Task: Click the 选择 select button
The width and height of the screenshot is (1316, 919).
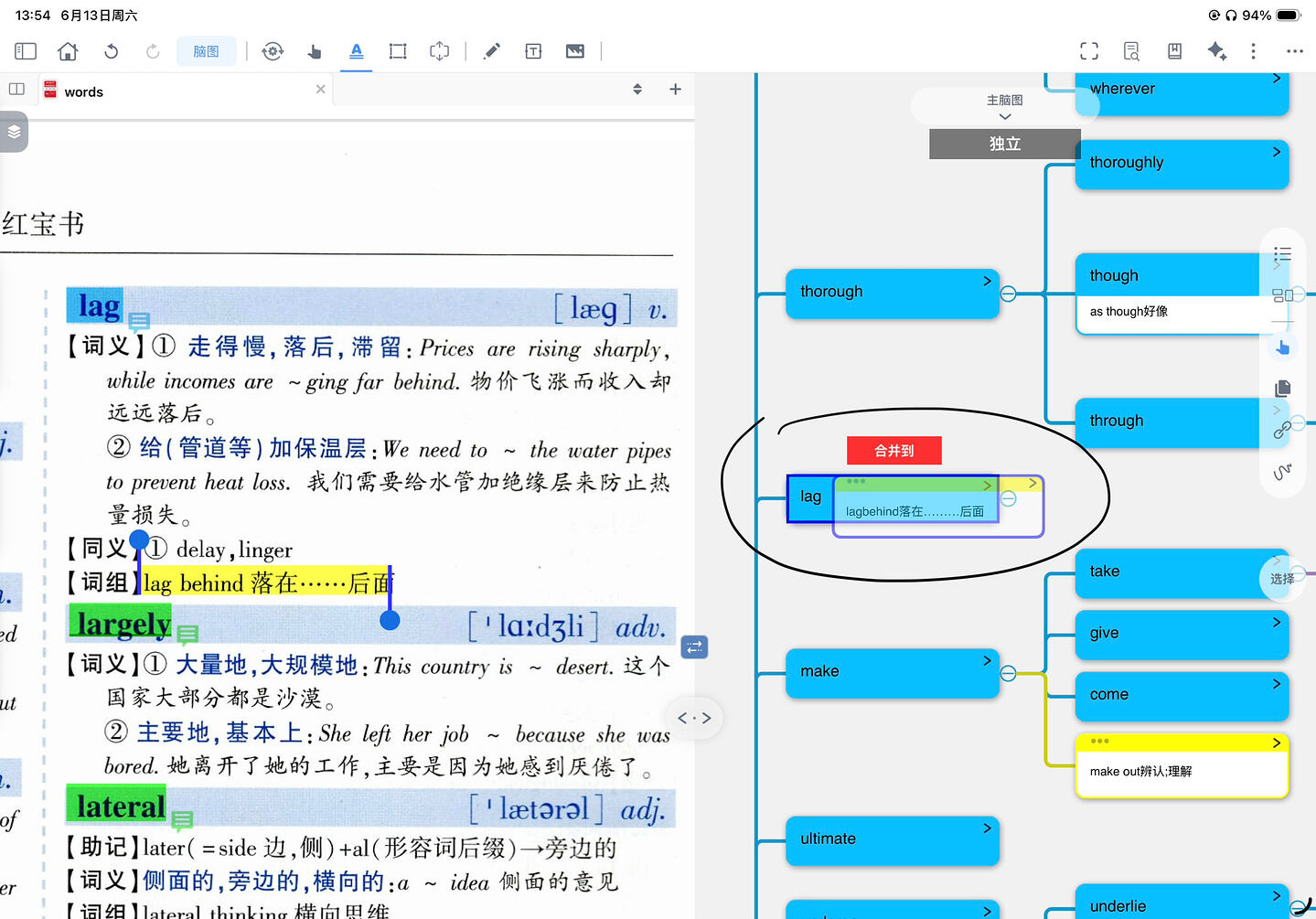Action: (x=1282, y=578)
